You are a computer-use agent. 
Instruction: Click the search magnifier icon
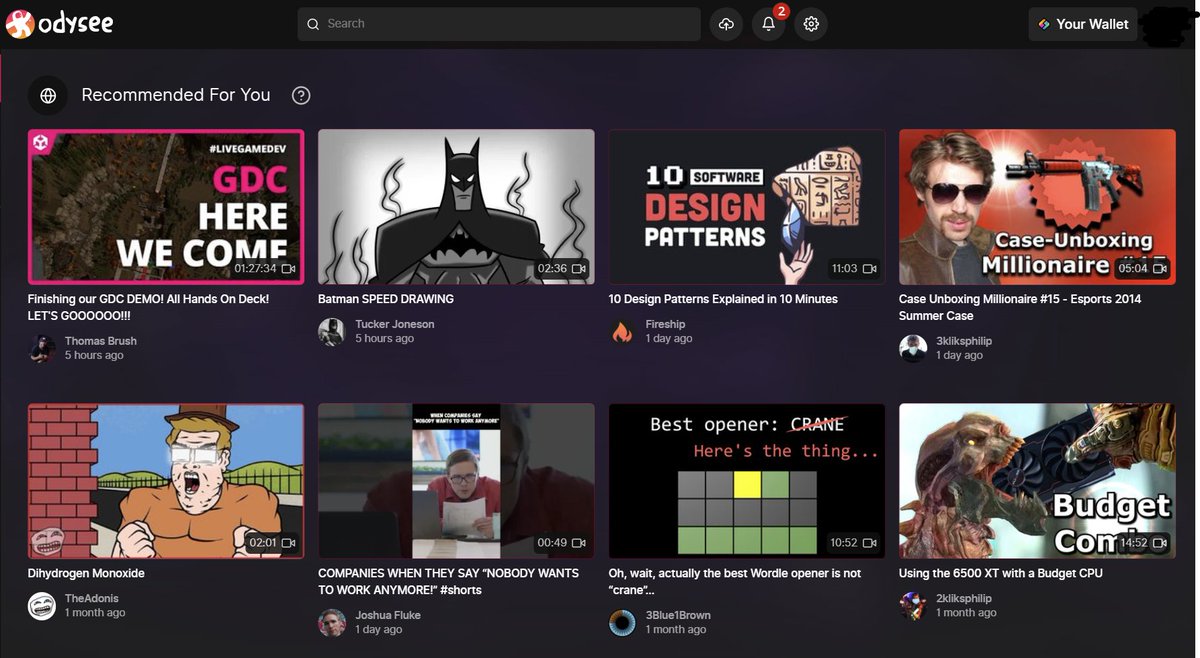pos(313,24)
